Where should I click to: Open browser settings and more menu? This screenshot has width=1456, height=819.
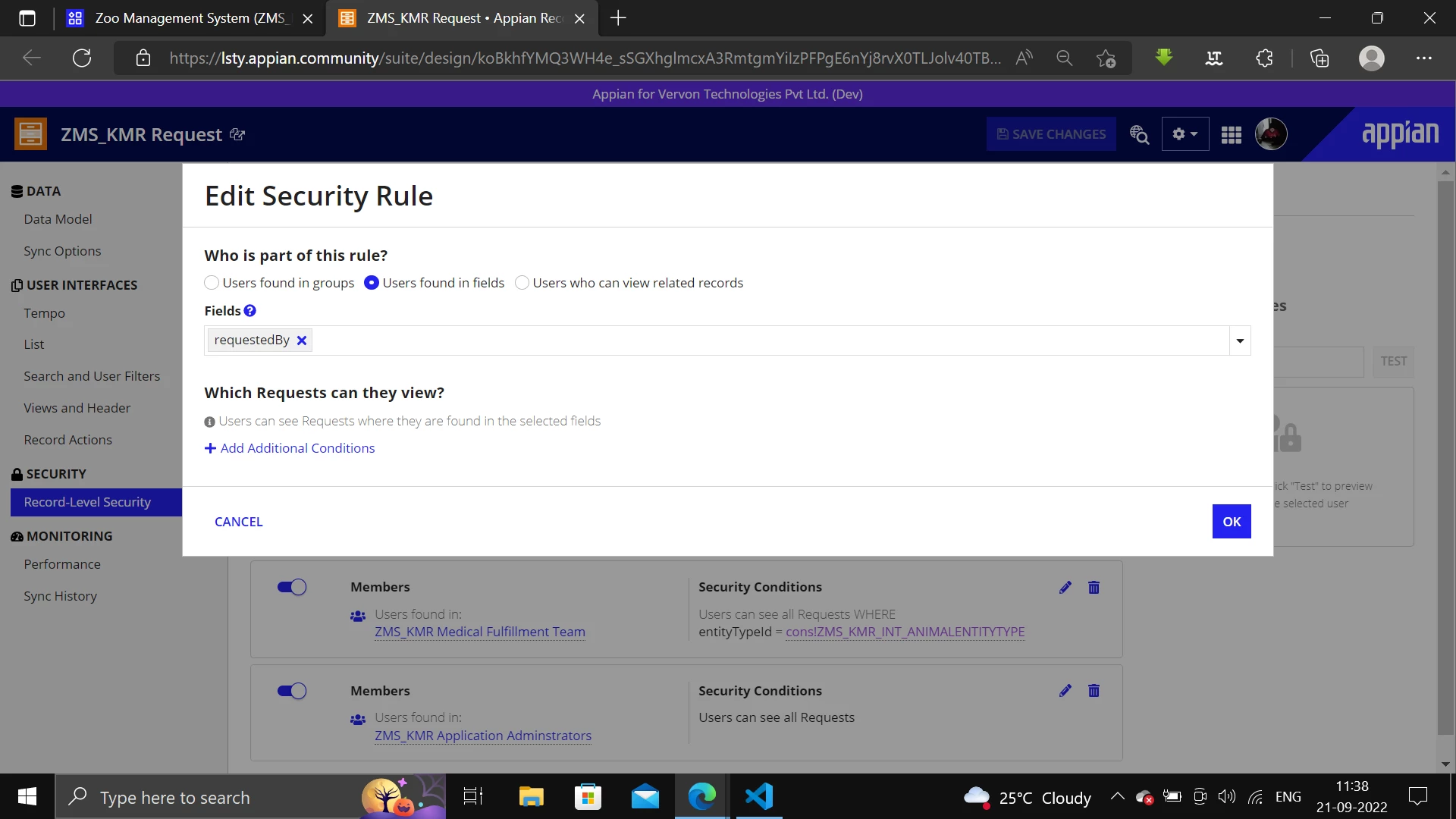point(1424,58)
